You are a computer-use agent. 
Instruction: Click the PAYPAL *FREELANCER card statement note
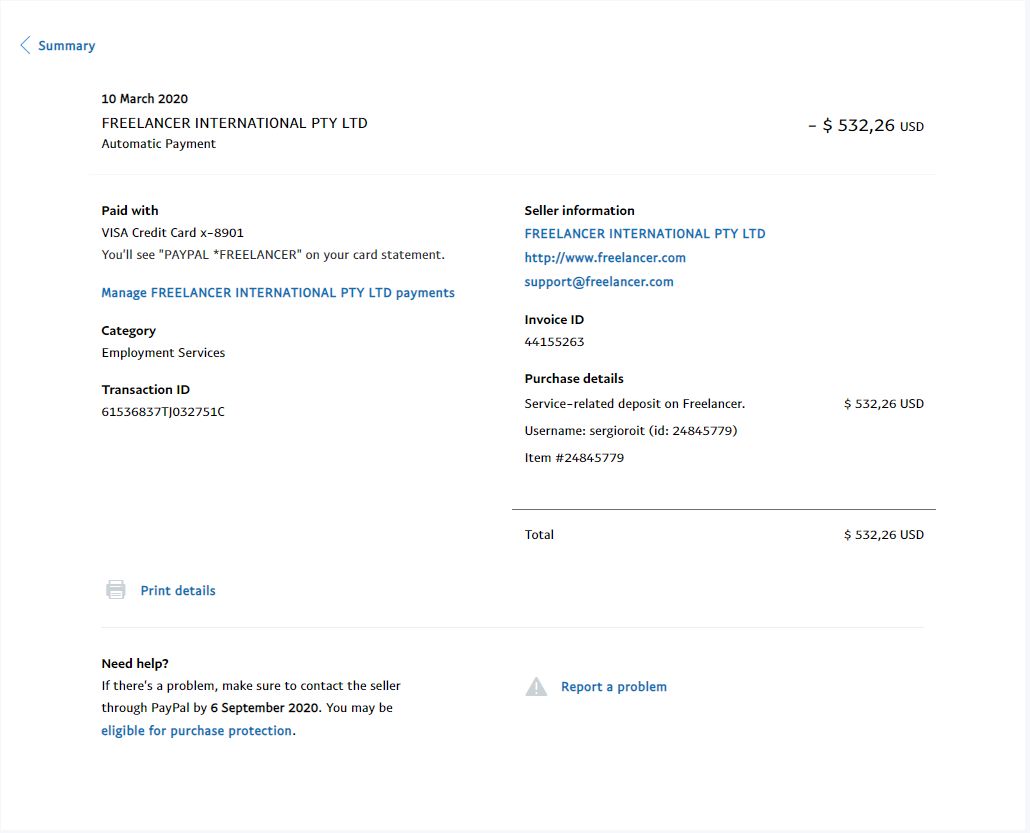[273, 255]
